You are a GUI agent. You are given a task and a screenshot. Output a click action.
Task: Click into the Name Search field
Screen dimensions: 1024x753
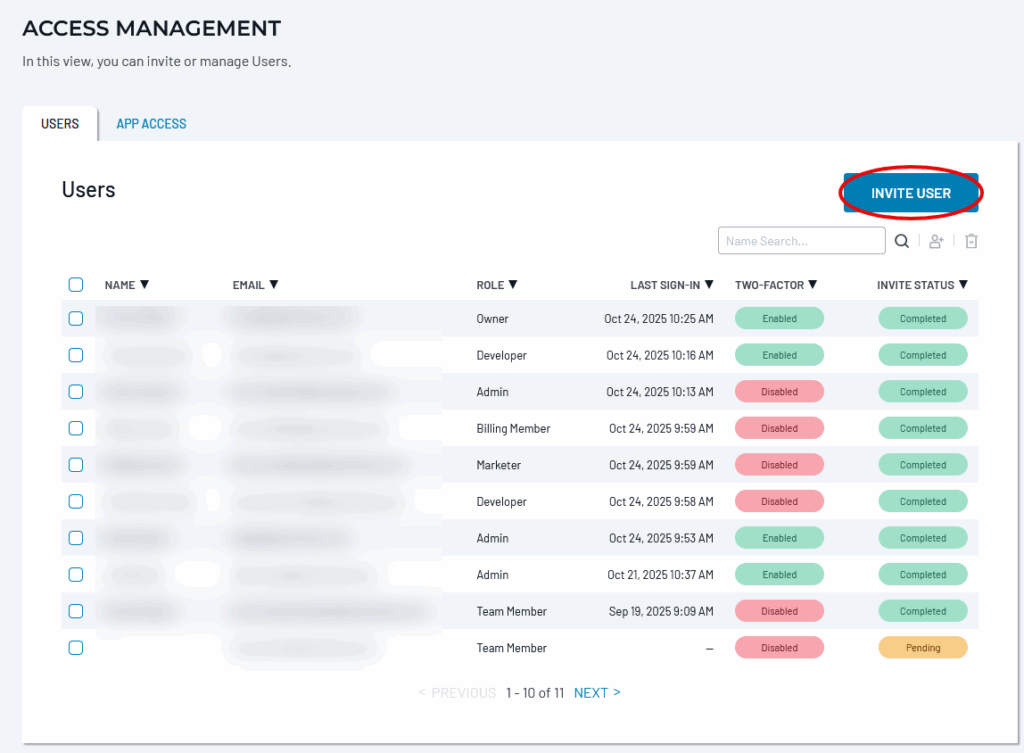pyautogui.click(x=801, y=241)
